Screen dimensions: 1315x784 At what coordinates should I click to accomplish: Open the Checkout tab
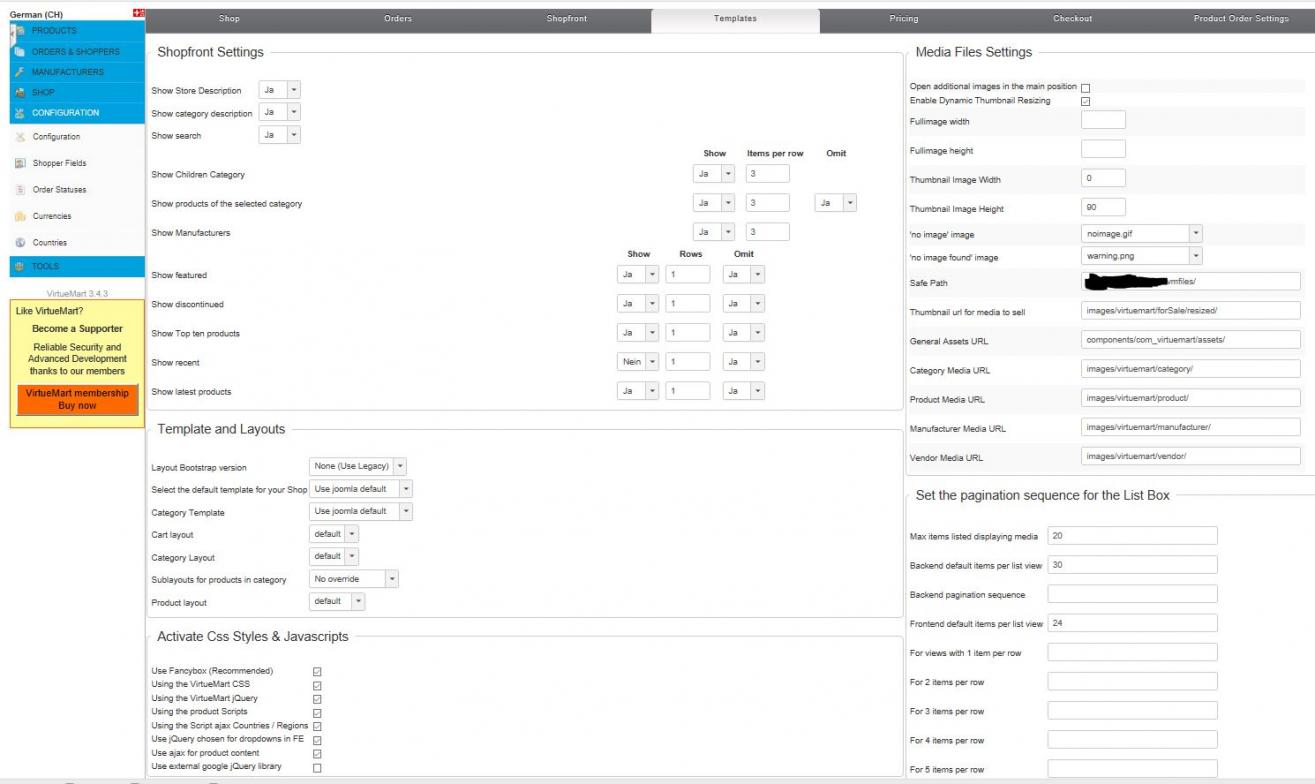(x=1072, y=19)
